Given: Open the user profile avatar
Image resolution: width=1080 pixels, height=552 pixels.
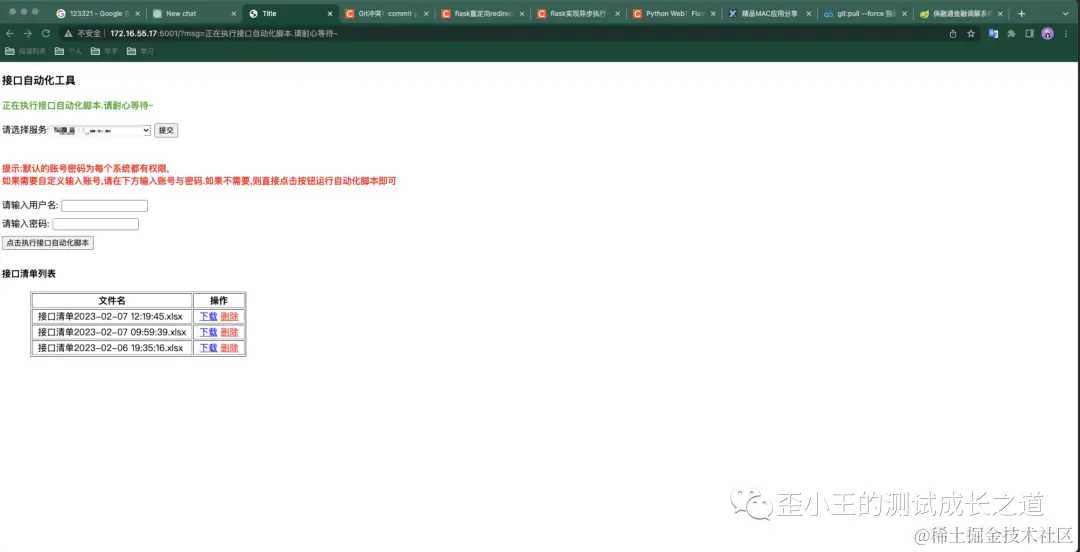Looking at the screenshot, I should coord(1048,33).
